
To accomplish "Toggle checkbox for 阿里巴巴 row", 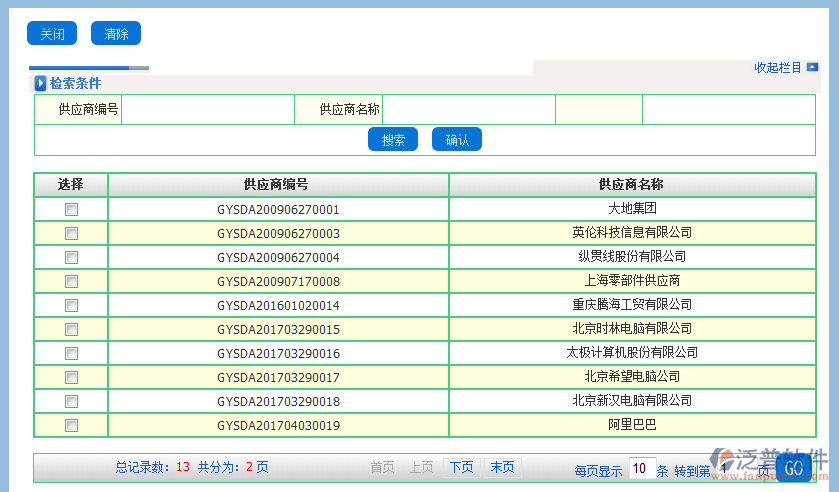I will pyautogui.click(x=71, y=426).
